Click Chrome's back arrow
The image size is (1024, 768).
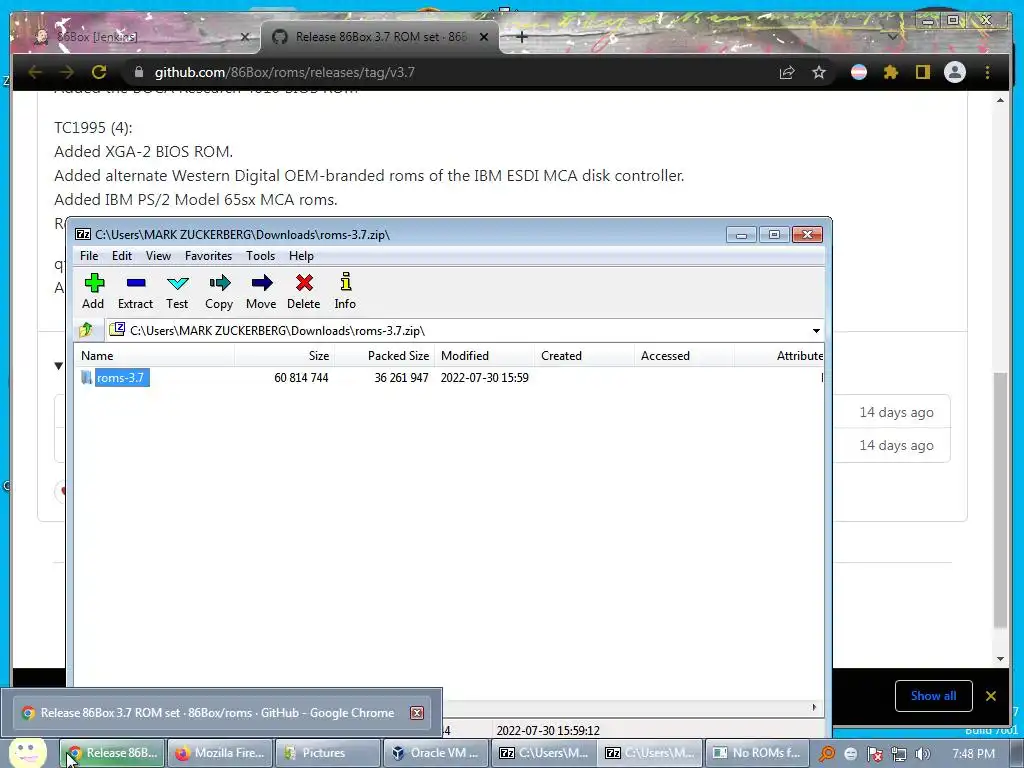35,72
